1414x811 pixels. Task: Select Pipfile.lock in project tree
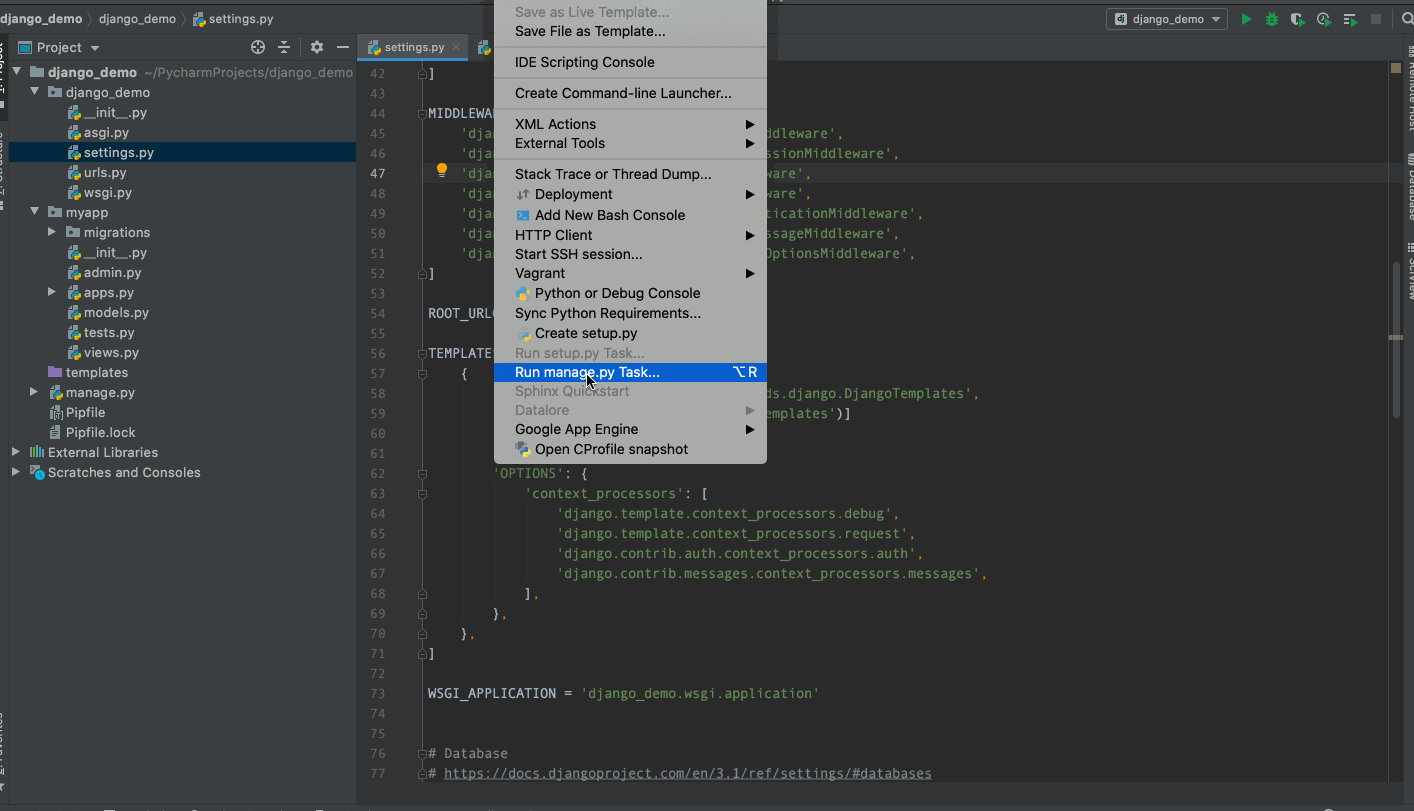[x=100, y=432]
